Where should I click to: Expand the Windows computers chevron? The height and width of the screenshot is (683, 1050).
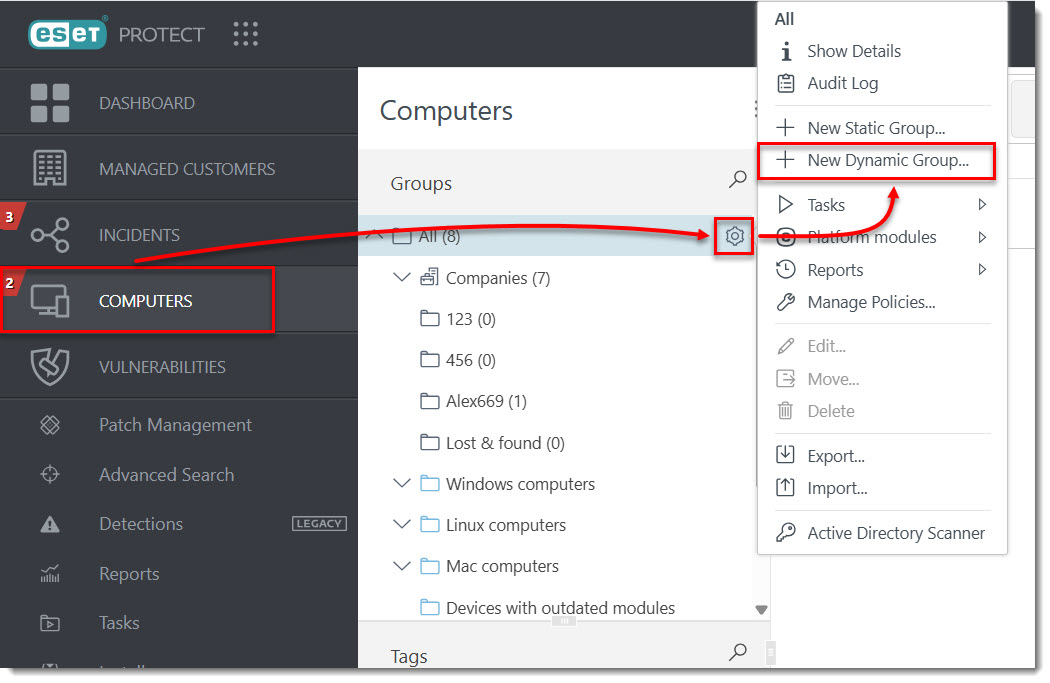(402, 483)
